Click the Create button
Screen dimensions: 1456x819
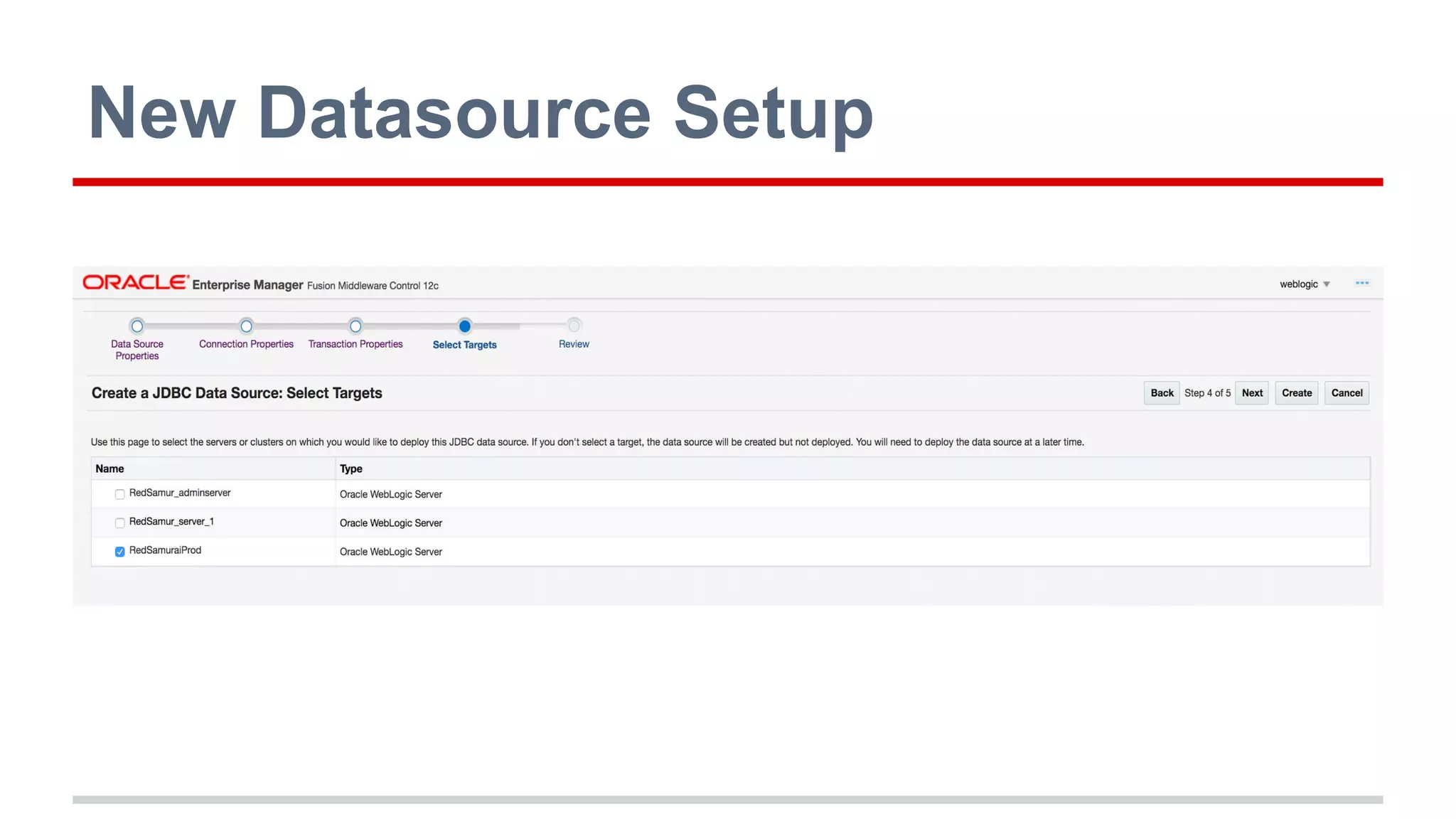(1297, 393)
